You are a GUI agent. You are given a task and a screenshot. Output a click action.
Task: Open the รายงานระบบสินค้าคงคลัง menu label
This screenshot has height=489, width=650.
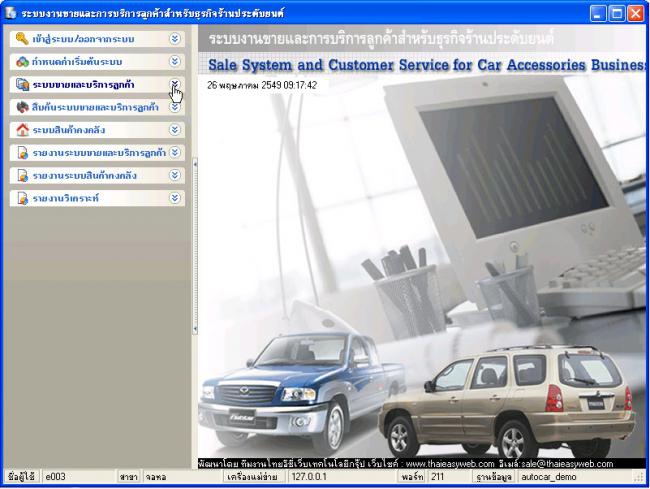(85, 176)
